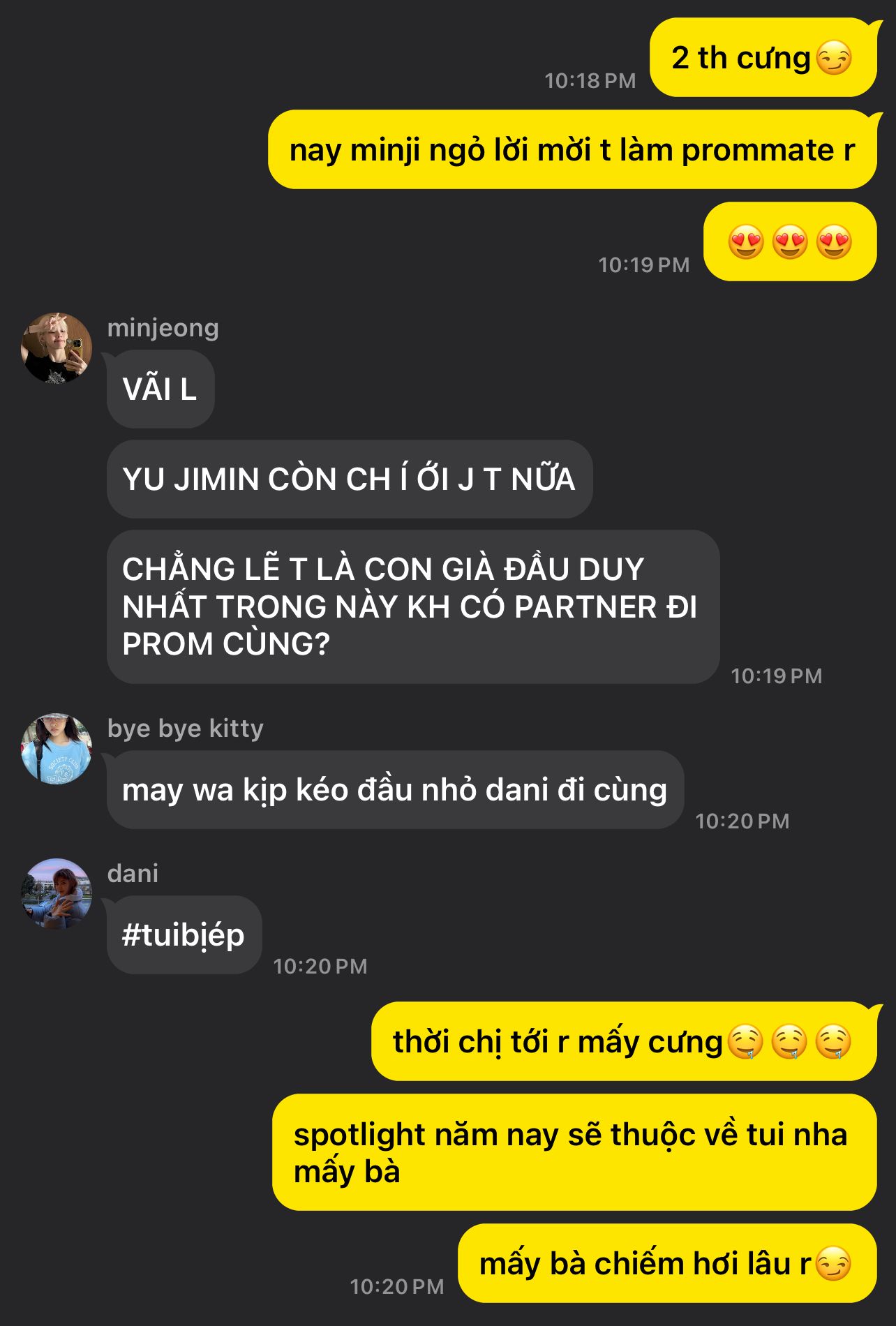Select the 'CHẲNG LẼ T LÀ CON GIÀ ĐẦU' message
Viewport: 896px width, 1326px height.
pos(413,606)
